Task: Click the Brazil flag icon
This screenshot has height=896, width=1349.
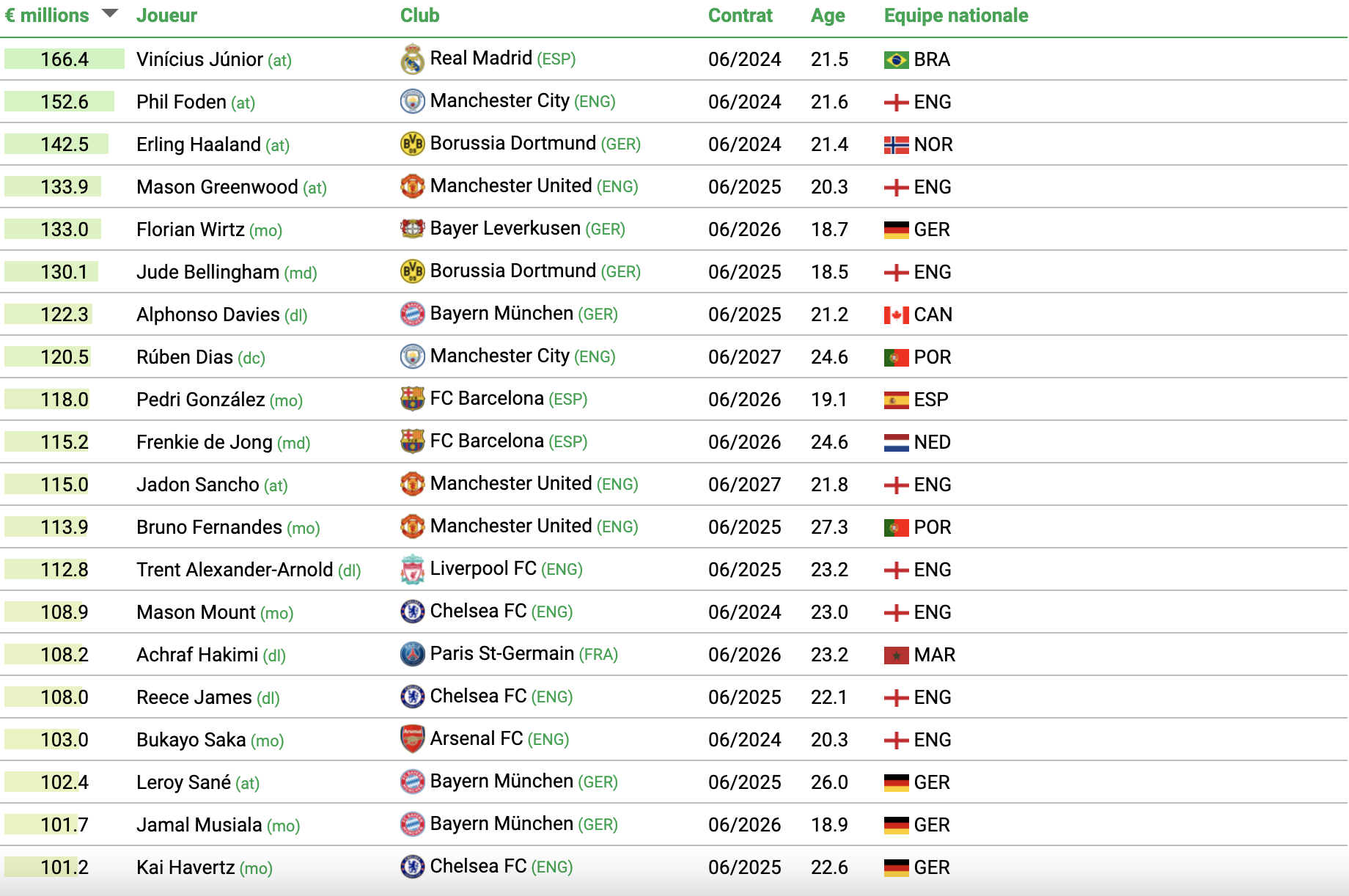Action: pyautogui.click(x=896, y=59)
